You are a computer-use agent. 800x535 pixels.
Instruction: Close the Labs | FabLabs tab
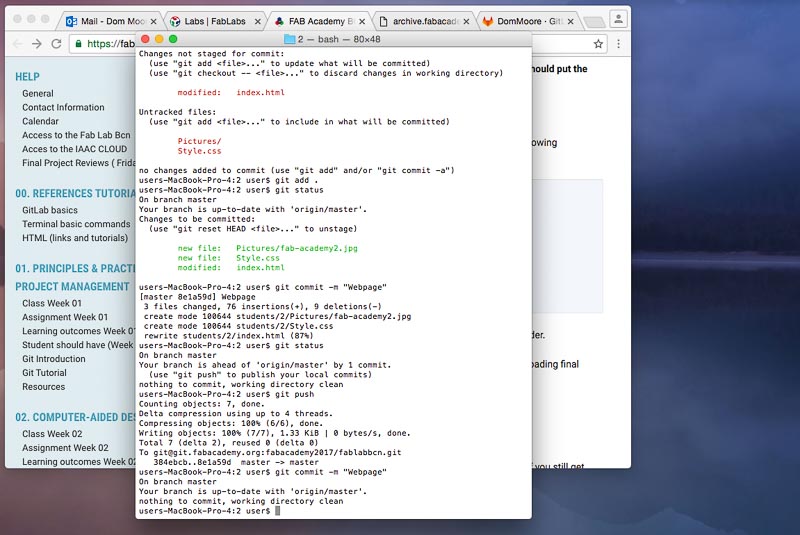click(x=258, y=21)
